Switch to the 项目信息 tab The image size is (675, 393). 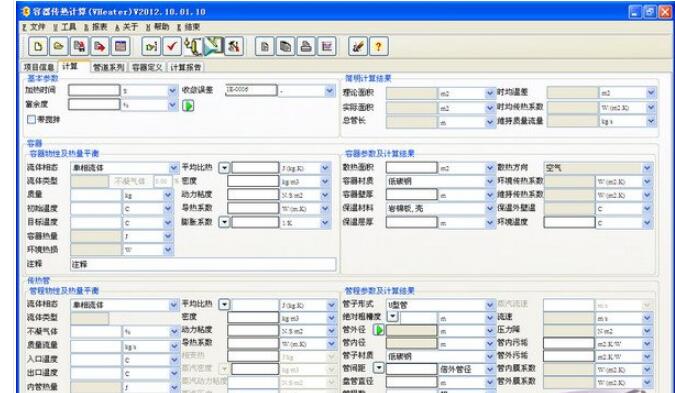pos(39,67)
